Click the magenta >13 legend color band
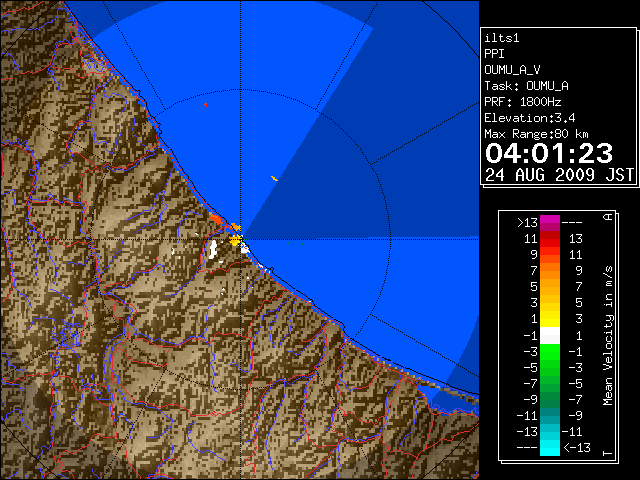The width and height of the screenshot is (640, 480). [x=550, y=223]
